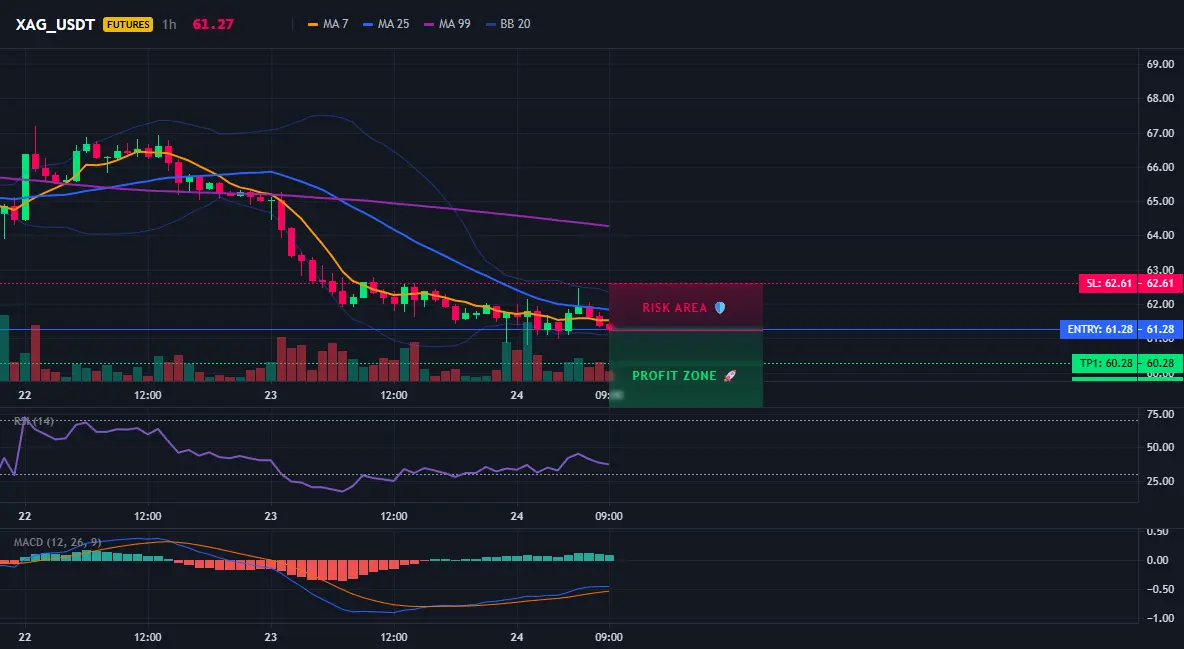Toggle the MA 99 legend item
The width and height of the screenshot is (1184, 649).
447,24
